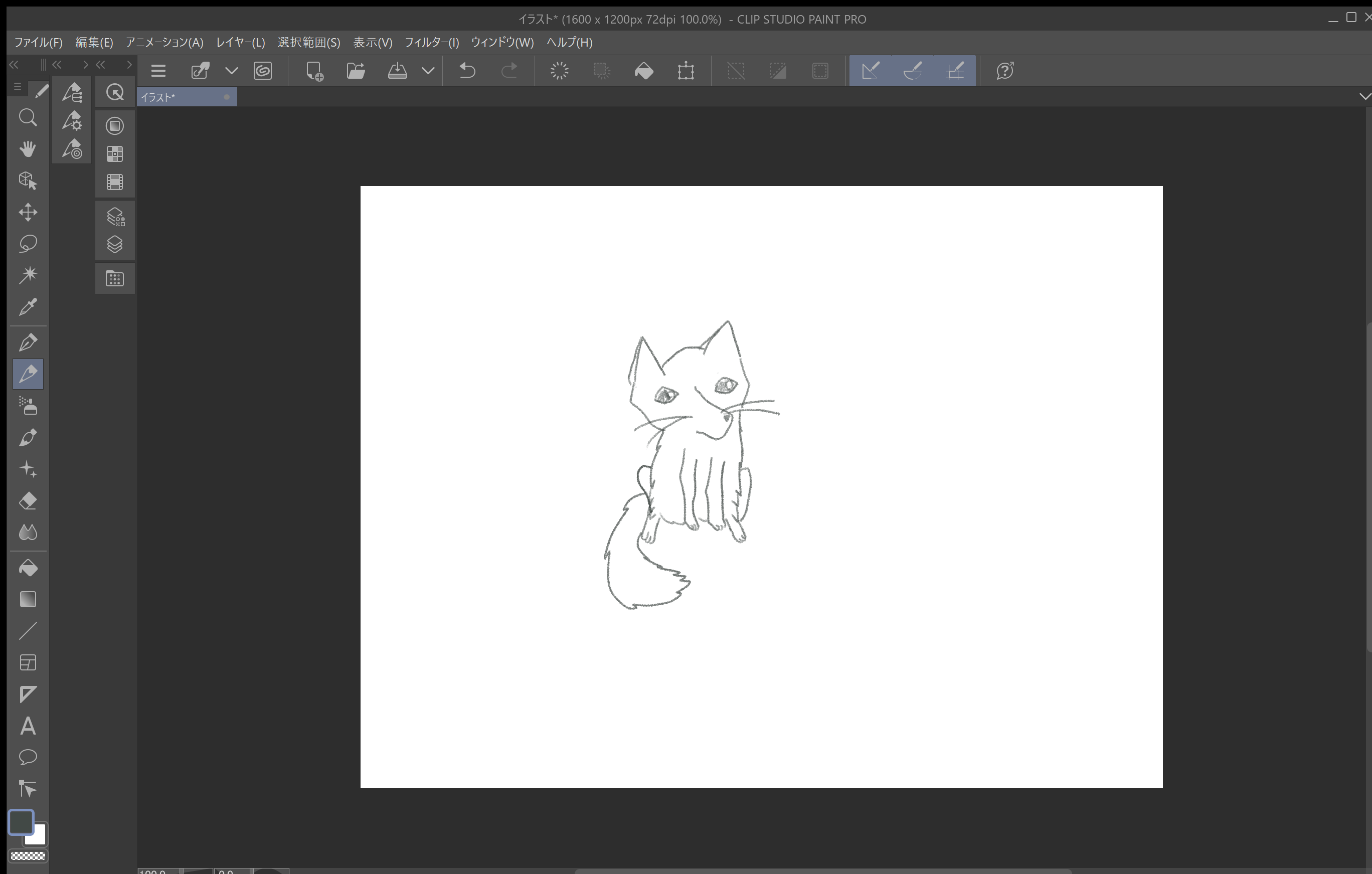Toggle snap to ruler
1372x874 pixels.
click(871, 71)
